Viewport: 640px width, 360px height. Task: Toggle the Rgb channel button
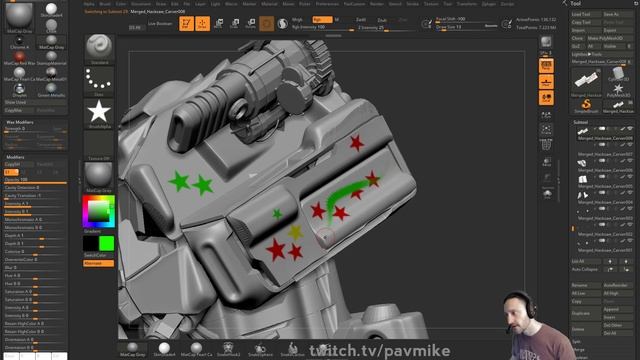(x=322, y=20)
